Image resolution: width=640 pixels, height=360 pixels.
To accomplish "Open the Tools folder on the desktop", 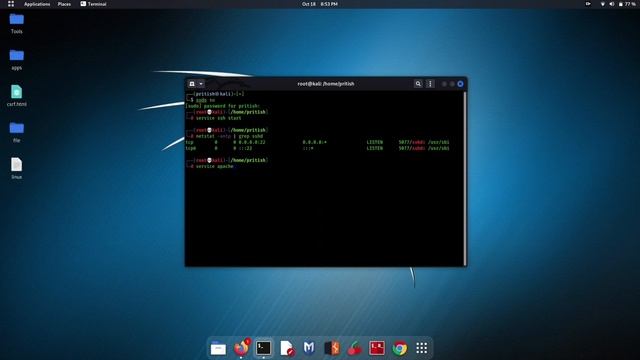I will 17,23.
